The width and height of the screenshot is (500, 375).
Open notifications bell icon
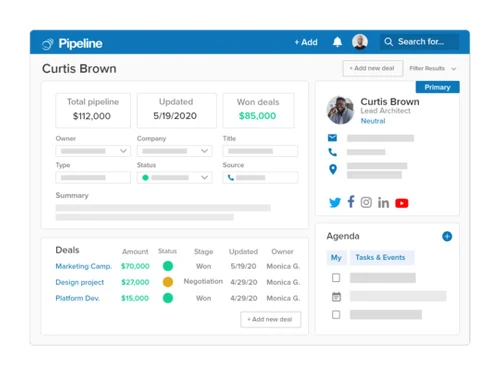[x=337, y=42]
